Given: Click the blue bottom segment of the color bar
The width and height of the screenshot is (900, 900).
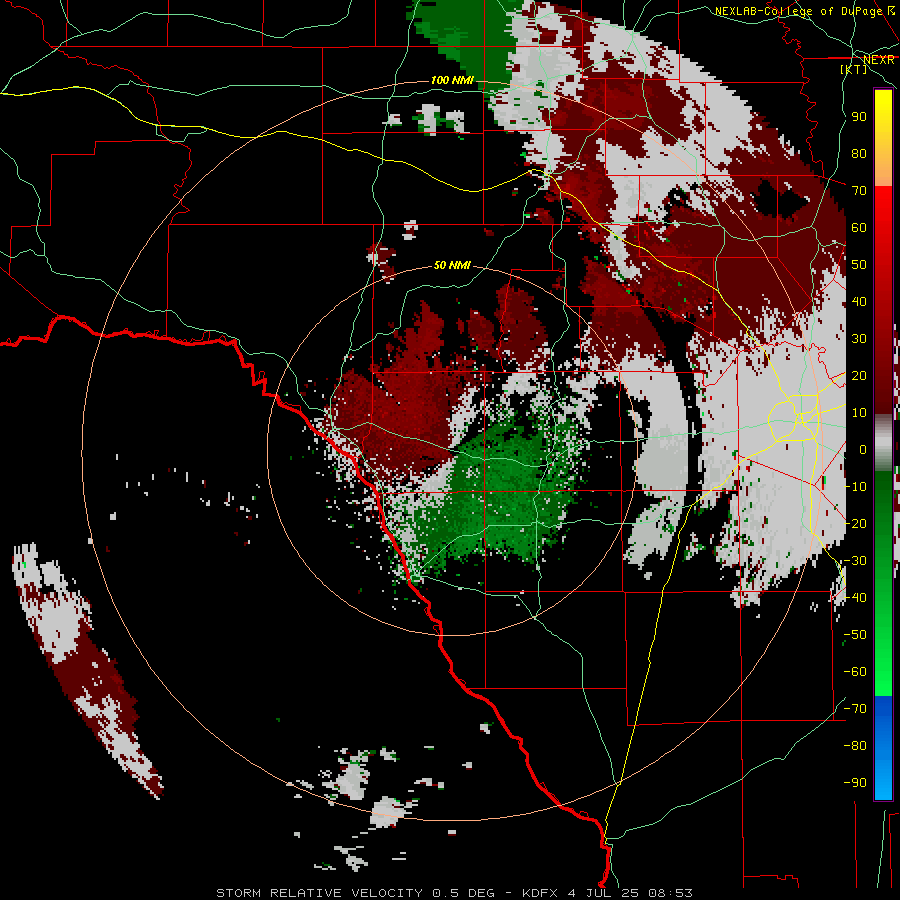Looking at the screenshot, I should pyautogui.click(x=883, y=747).
